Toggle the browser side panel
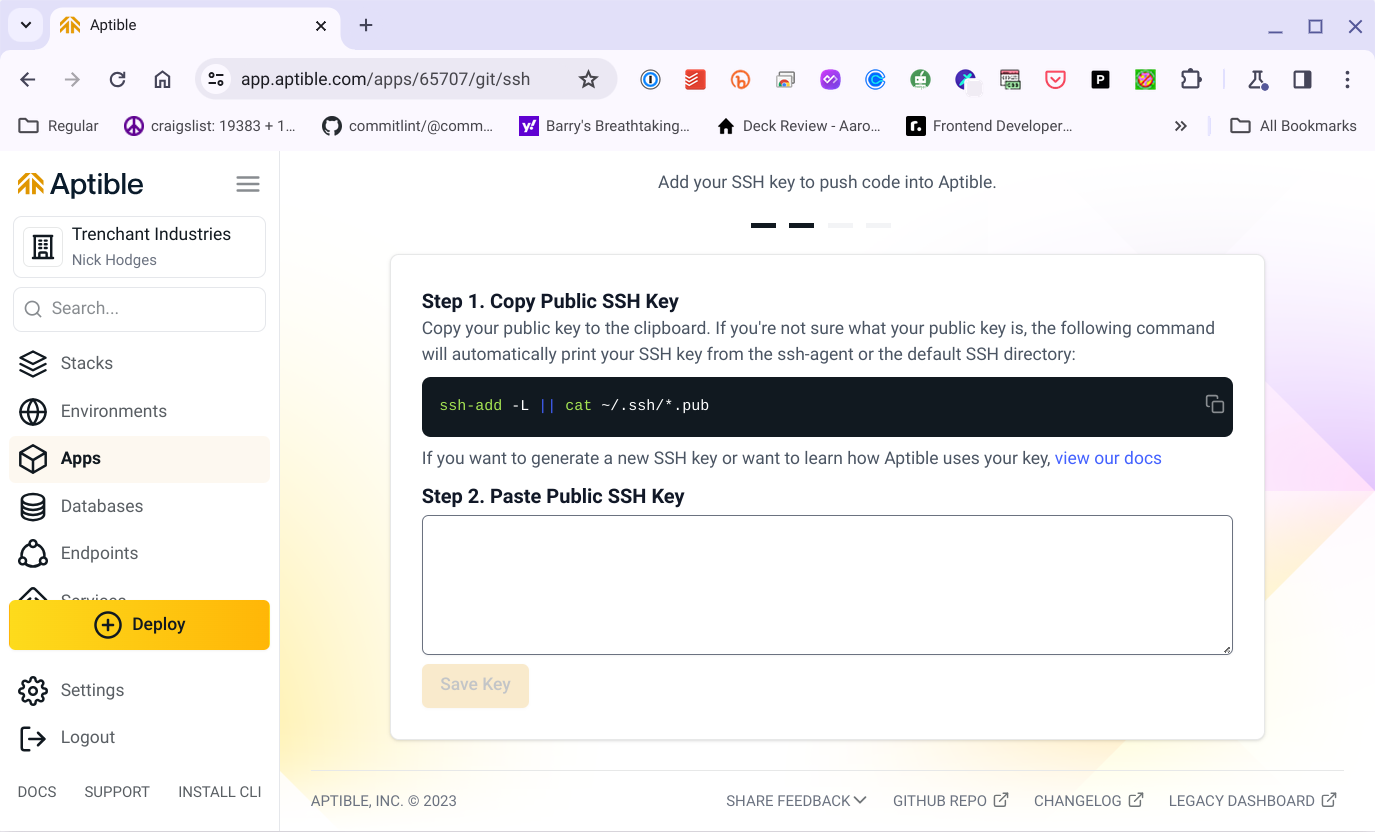This screenshot has width=1375, height=832. [1302, 80]
